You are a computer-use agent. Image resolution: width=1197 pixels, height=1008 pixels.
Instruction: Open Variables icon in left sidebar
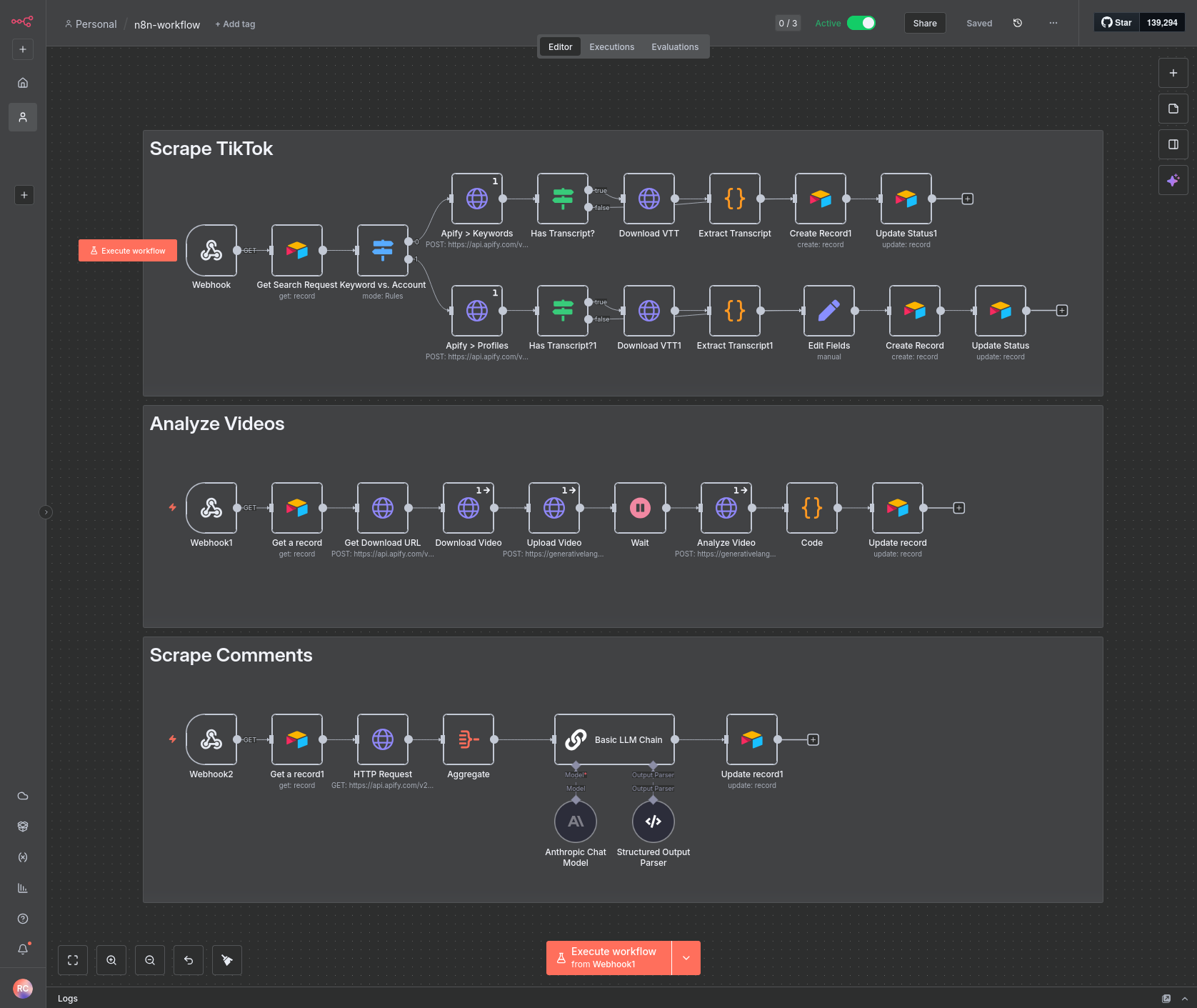pyautogui.click(x=22, y=857)
